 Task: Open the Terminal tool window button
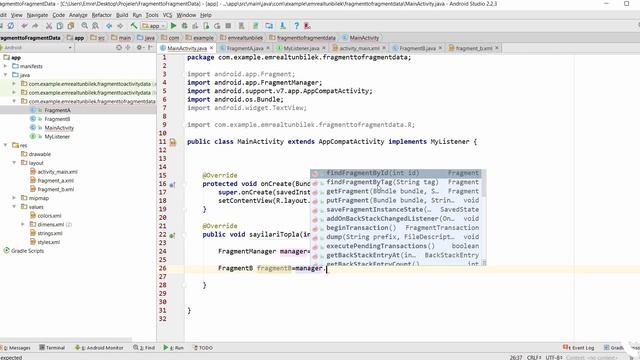52,348
